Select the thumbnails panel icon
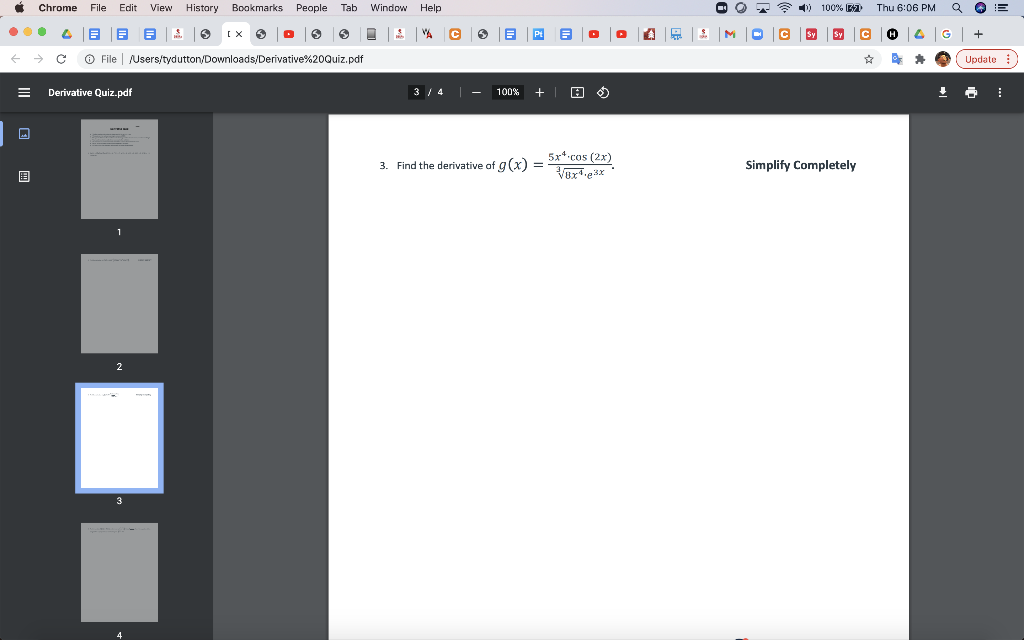This screenshot has width=1024, height=640. point(25,133)
